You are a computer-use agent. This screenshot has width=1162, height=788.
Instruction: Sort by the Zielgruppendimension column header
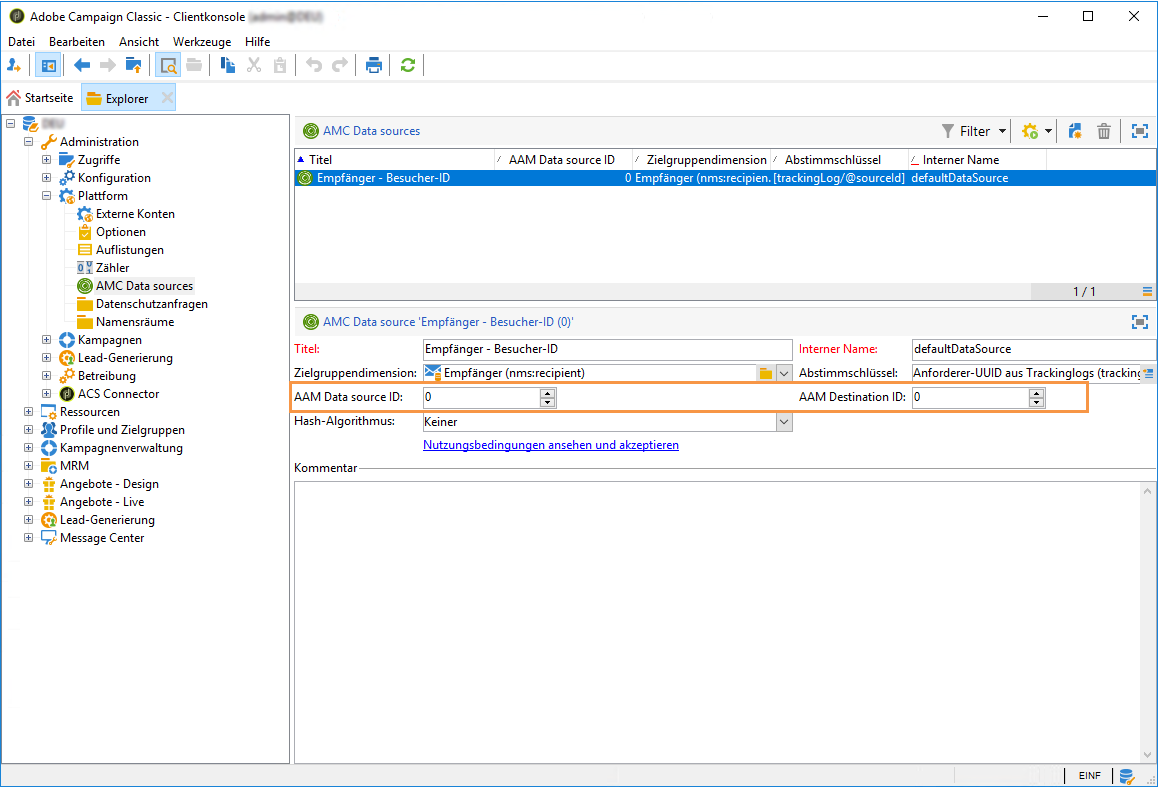coord(701,159)
